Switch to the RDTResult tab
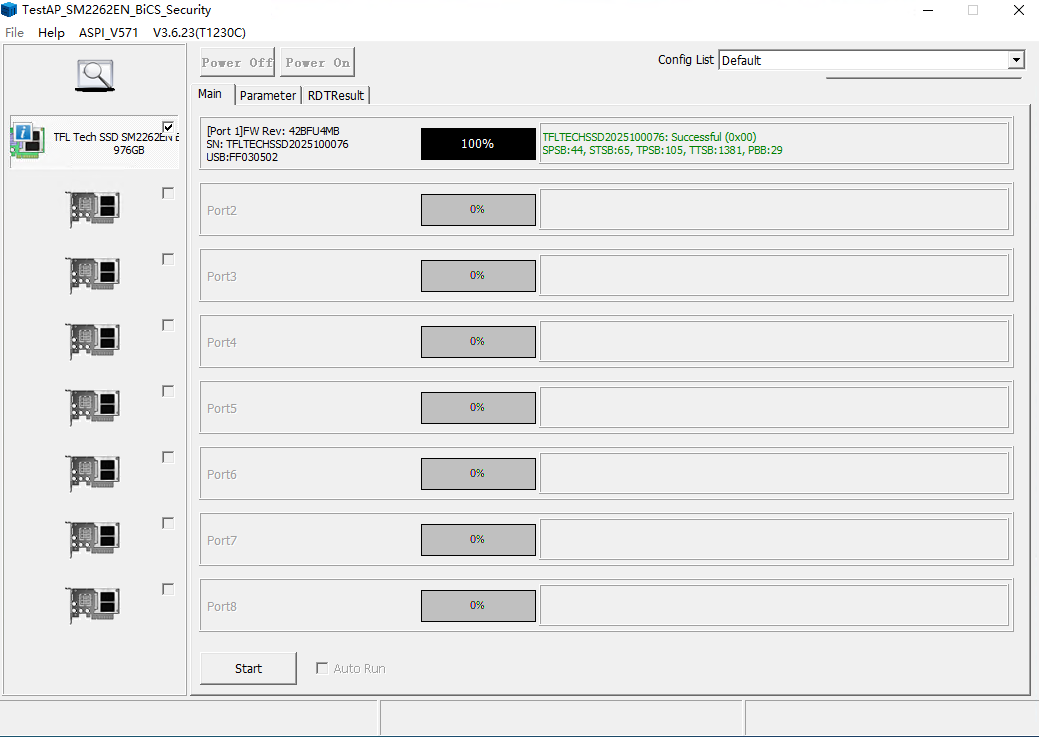The width and height of the screenshot is (1039, 737). [x=336, y=95]
